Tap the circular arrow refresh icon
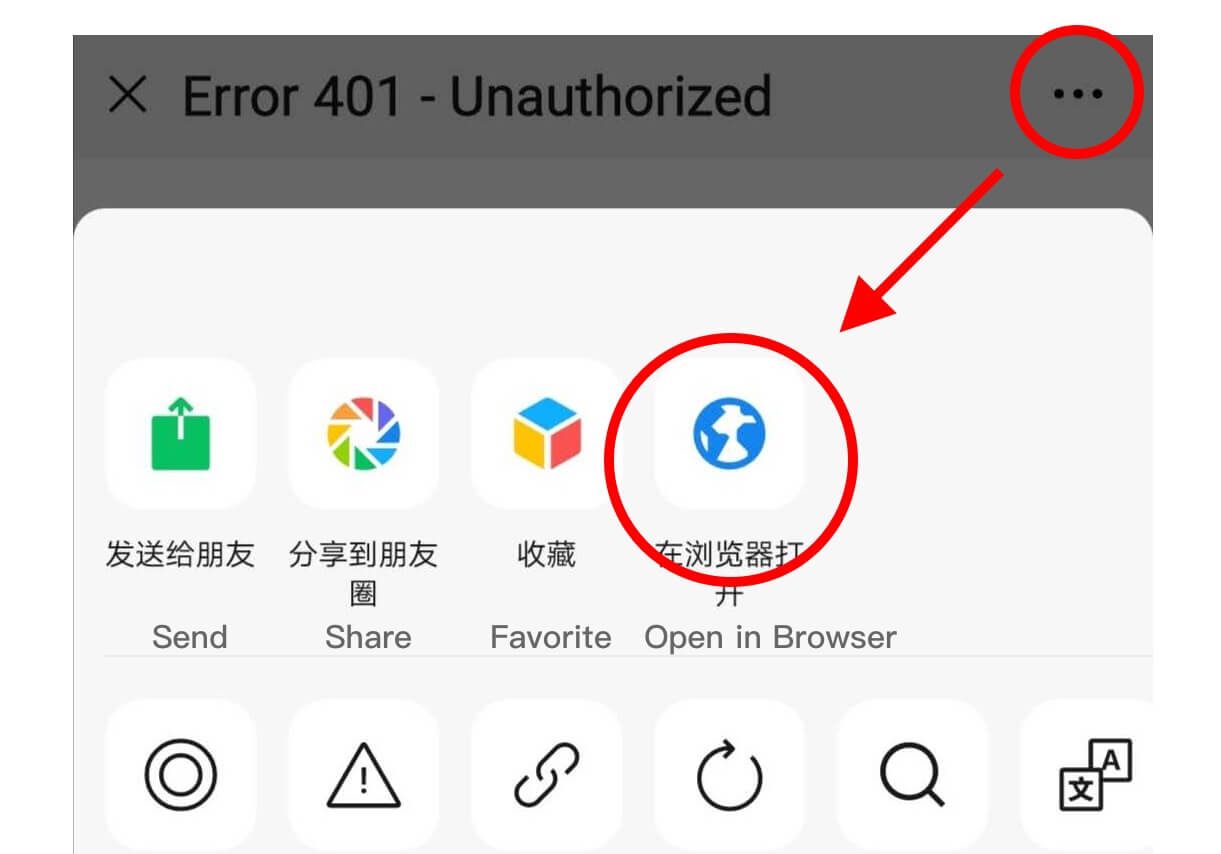This screenshot has height=854, width=1221. pos(729,775)
